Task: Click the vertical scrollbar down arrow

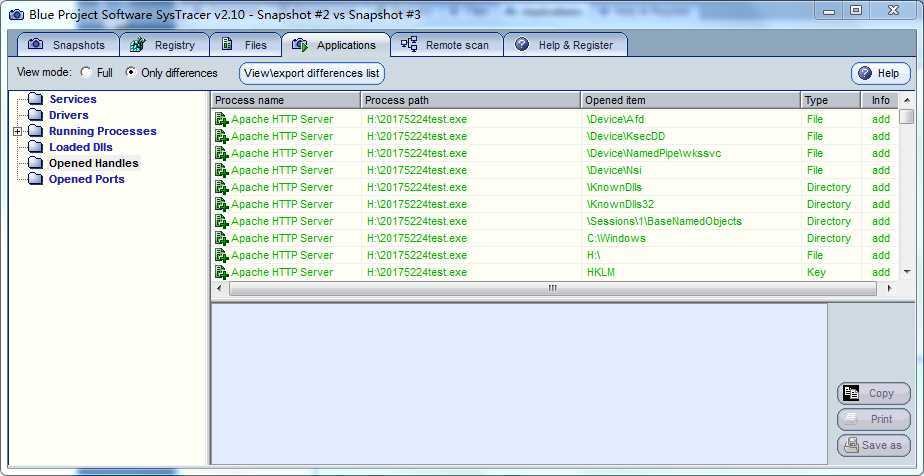Action: click(907, 272)
